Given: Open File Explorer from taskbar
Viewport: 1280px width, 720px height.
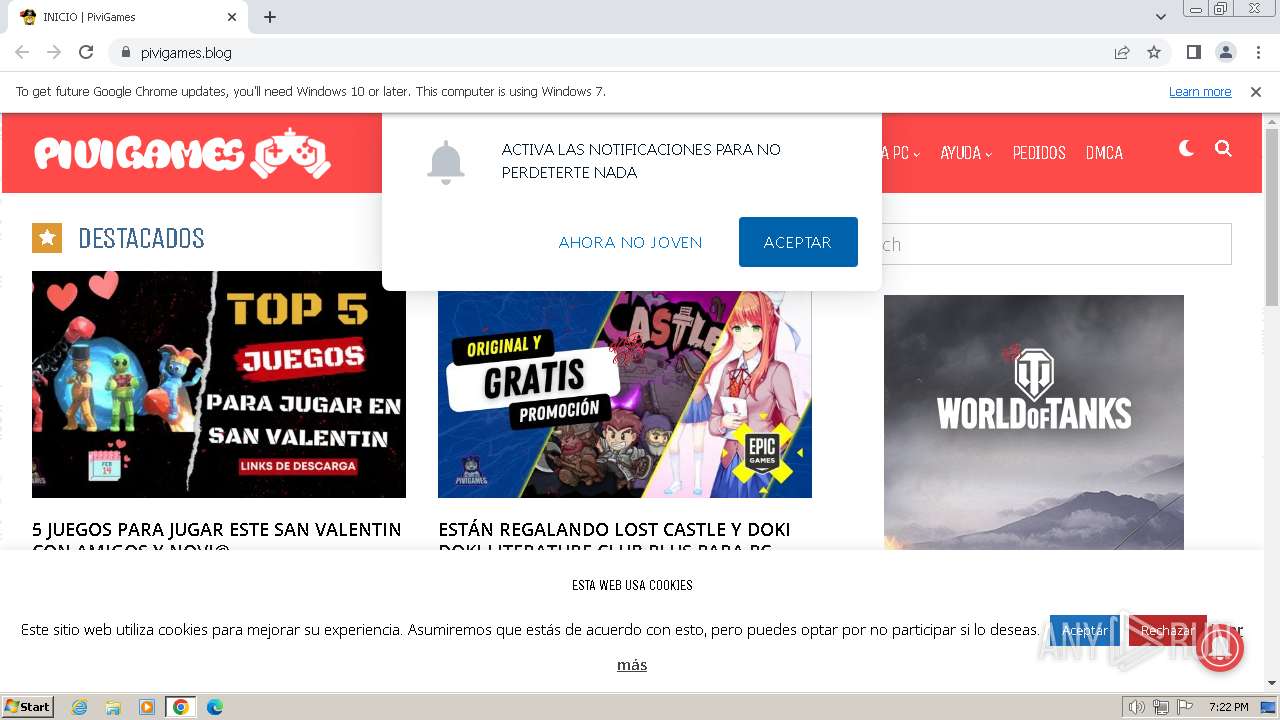Looking at the screenshot, I should point(113,707).
